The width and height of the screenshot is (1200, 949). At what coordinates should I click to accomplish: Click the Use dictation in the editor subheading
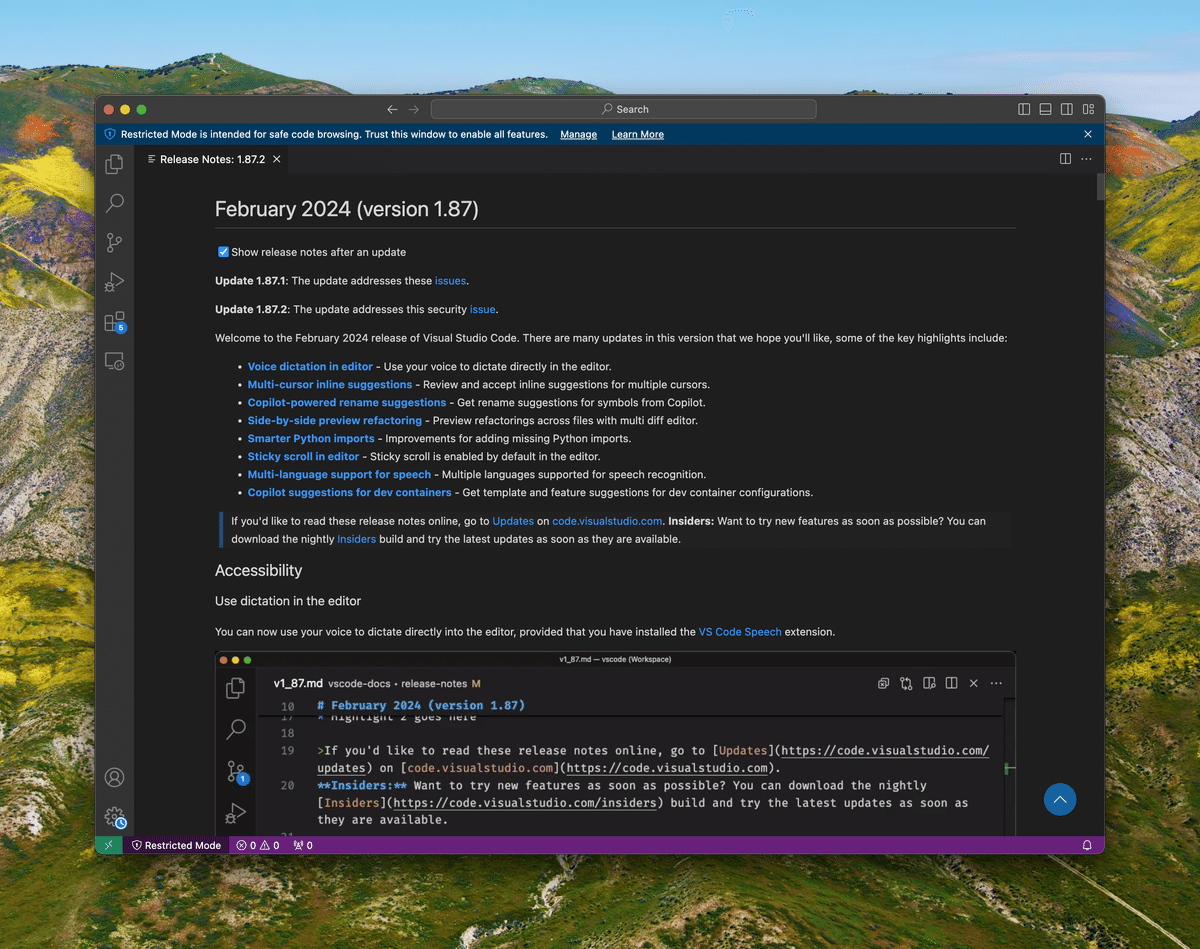coord(288,601)
